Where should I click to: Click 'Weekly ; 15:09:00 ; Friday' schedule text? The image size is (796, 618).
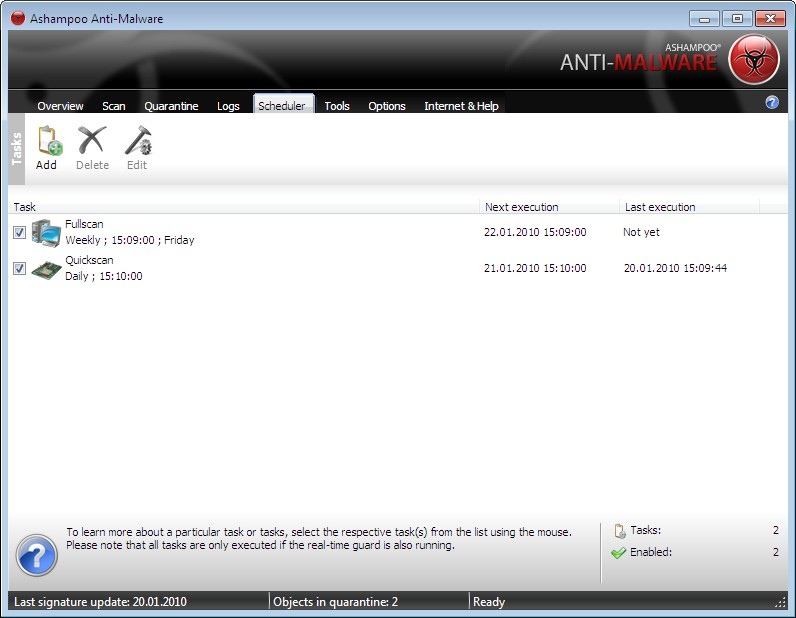[130, 240]
